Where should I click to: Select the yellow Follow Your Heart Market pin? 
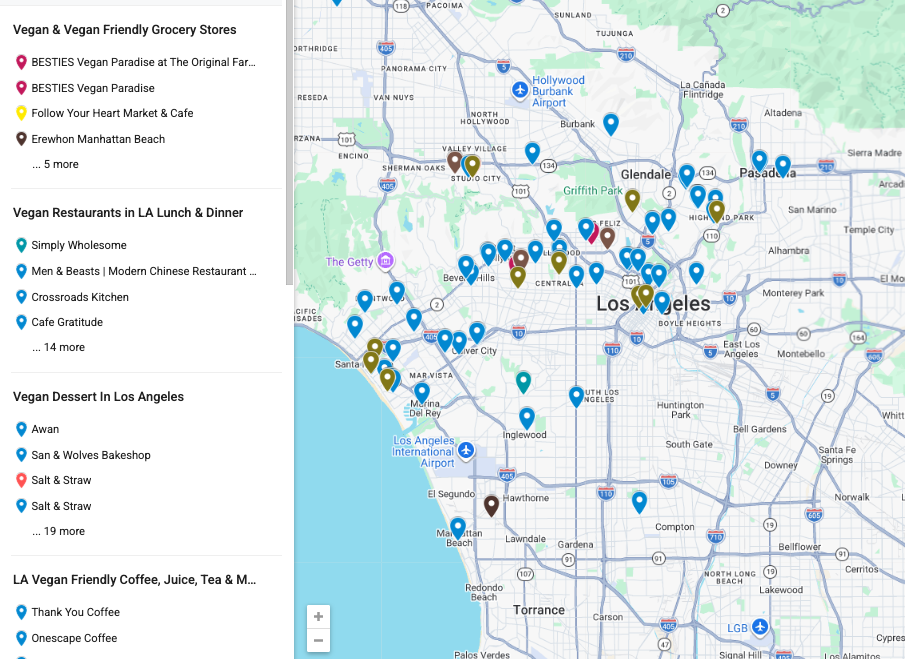pyautogui.click(x=20, y=113)
